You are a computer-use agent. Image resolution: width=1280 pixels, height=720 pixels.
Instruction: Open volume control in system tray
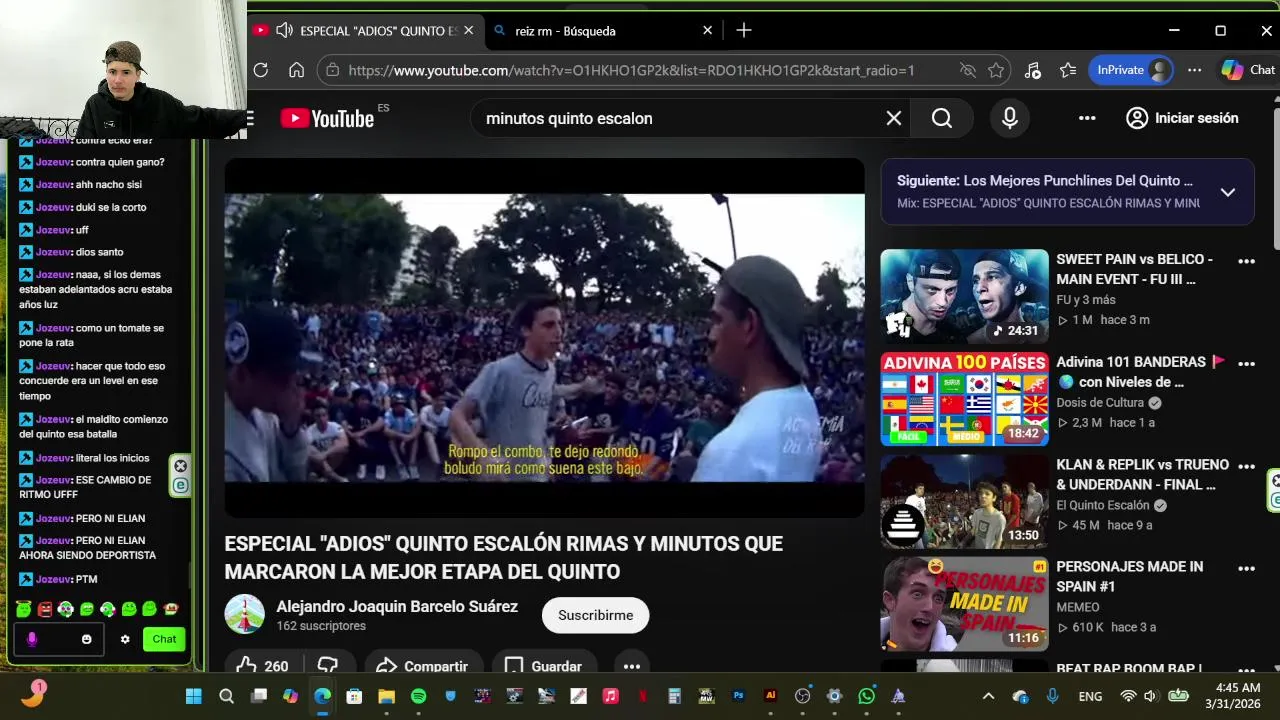pyautogui.click(x=1150, y=696)
